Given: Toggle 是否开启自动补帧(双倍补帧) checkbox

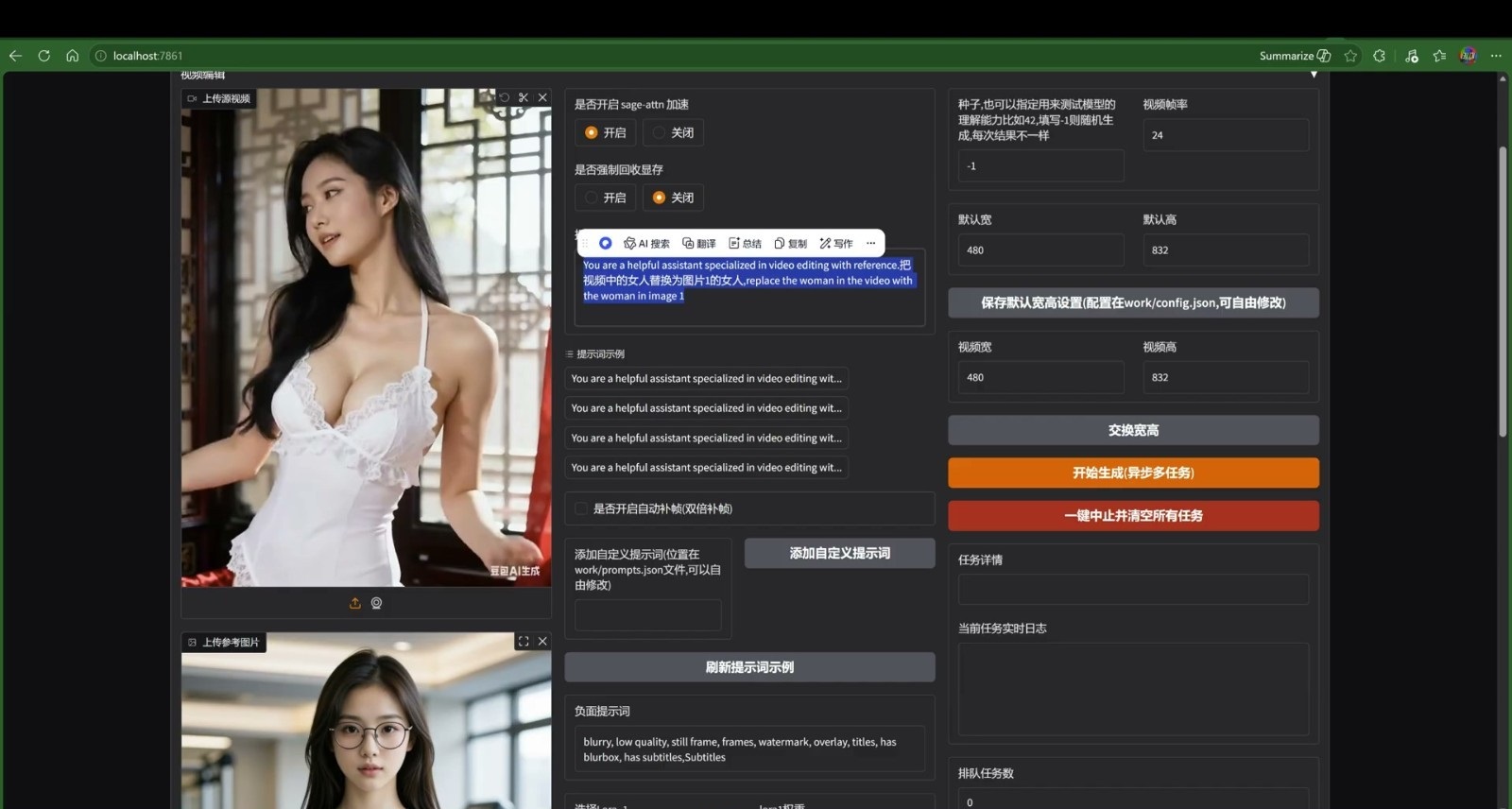Looking at the screenshot, I should click(x=581, y=508).
